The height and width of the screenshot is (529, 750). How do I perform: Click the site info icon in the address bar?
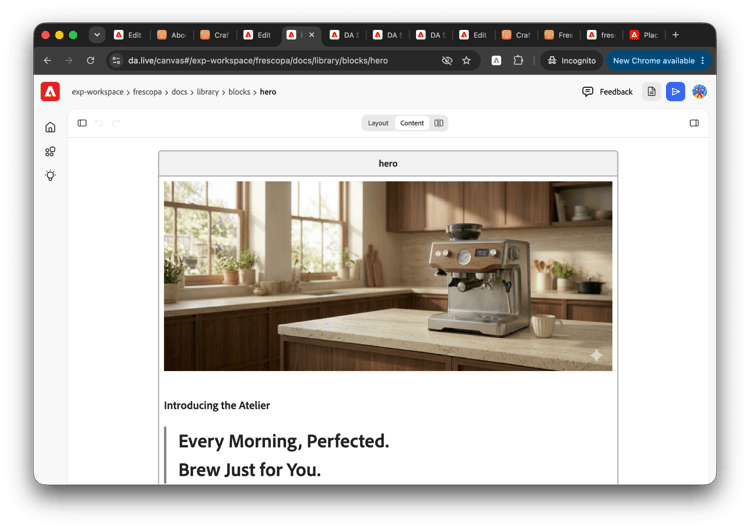click(x=116, y=60)
